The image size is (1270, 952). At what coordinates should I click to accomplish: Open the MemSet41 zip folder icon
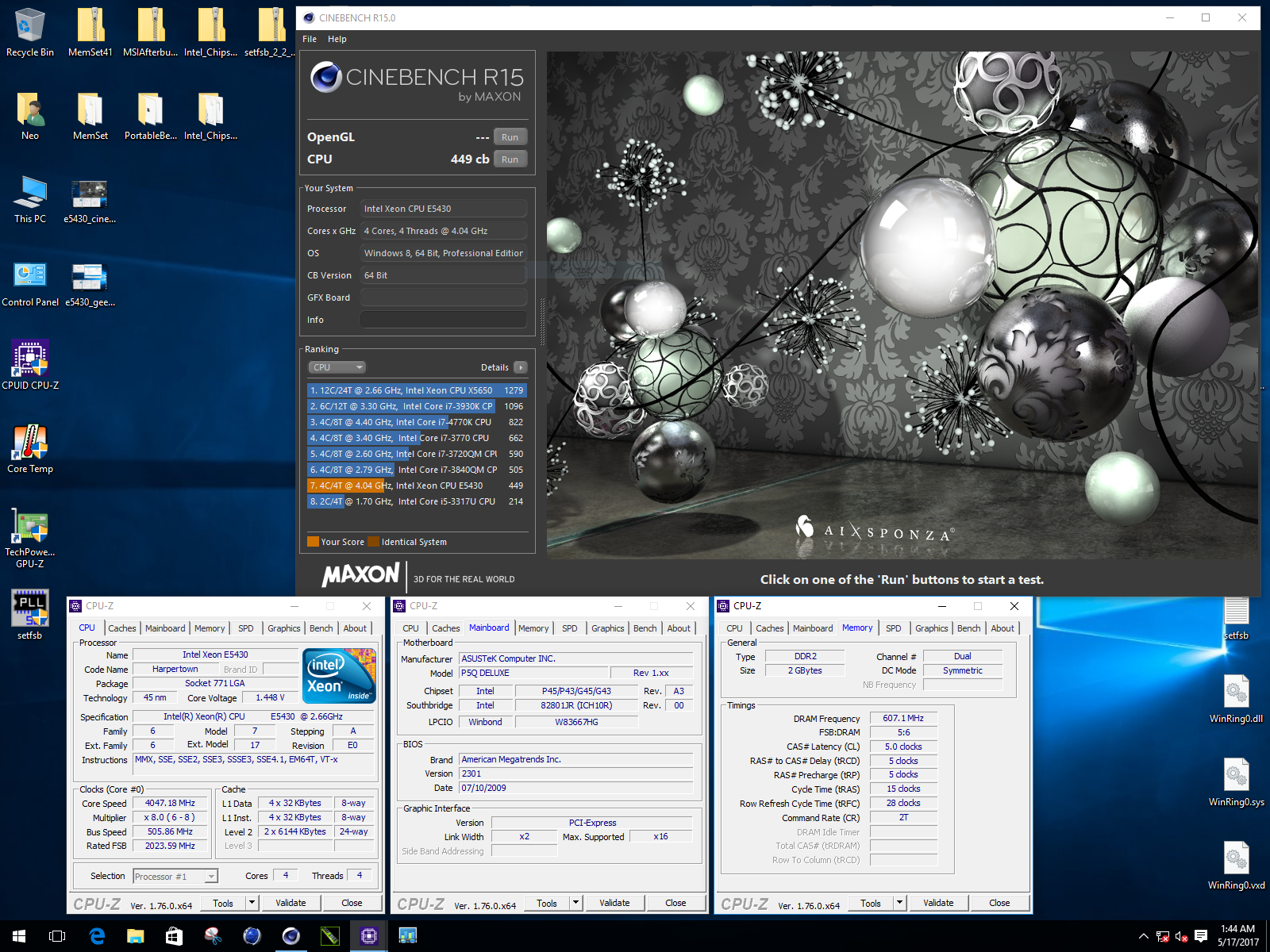(90, 32)
